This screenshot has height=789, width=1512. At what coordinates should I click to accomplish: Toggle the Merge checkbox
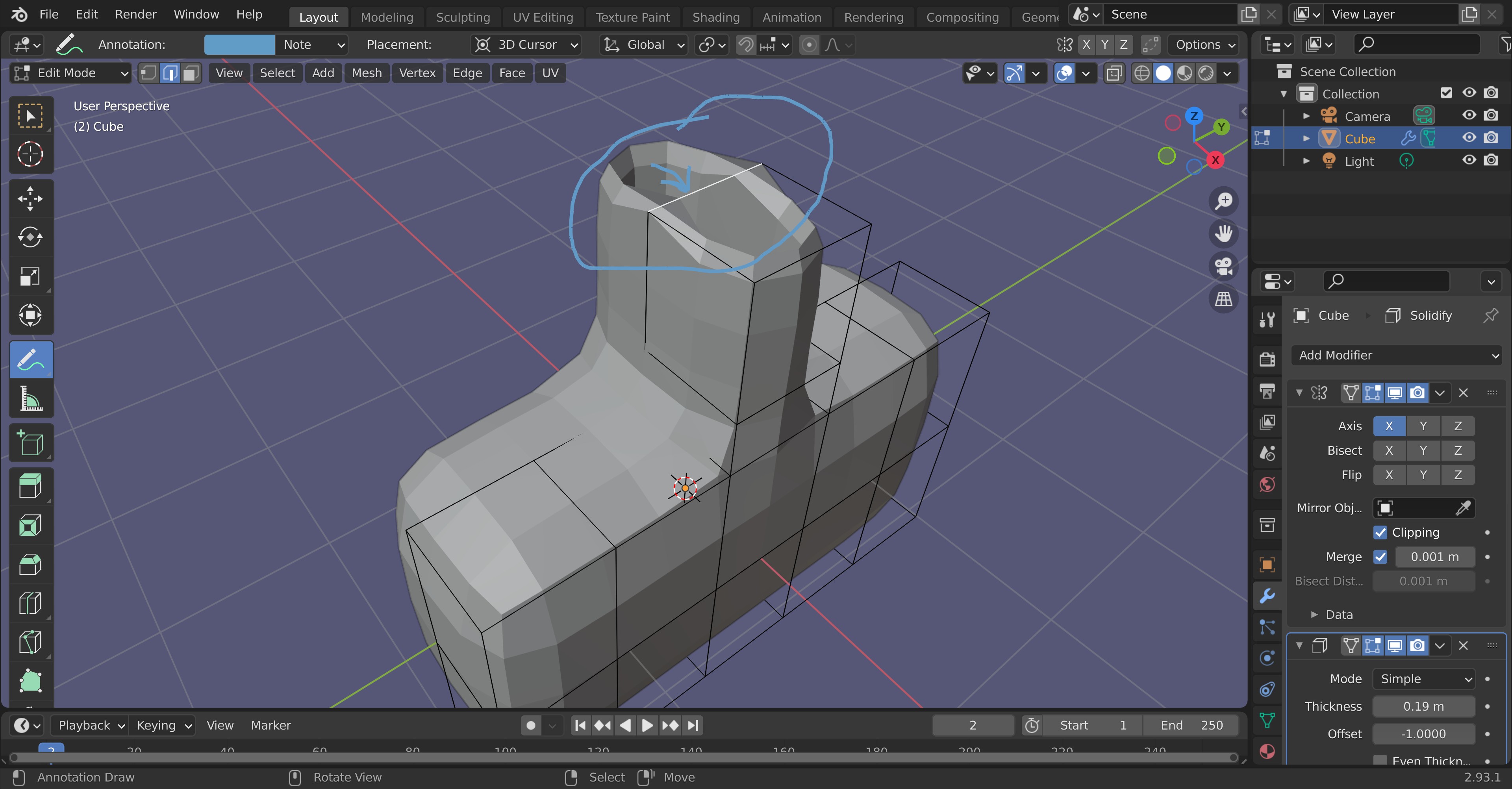click(1380, 557)
